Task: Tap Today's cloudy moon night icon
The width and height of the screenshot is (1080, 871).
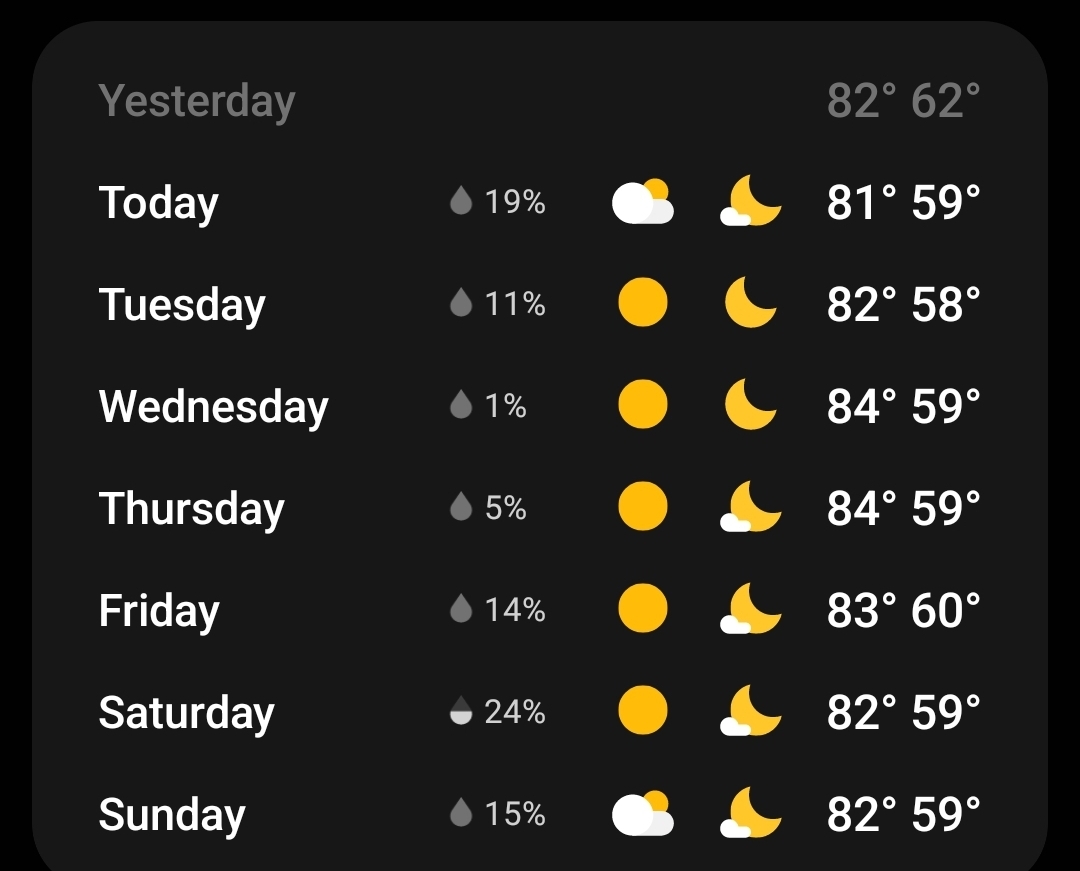Action: pyautogui.click(x=751, y=202)
